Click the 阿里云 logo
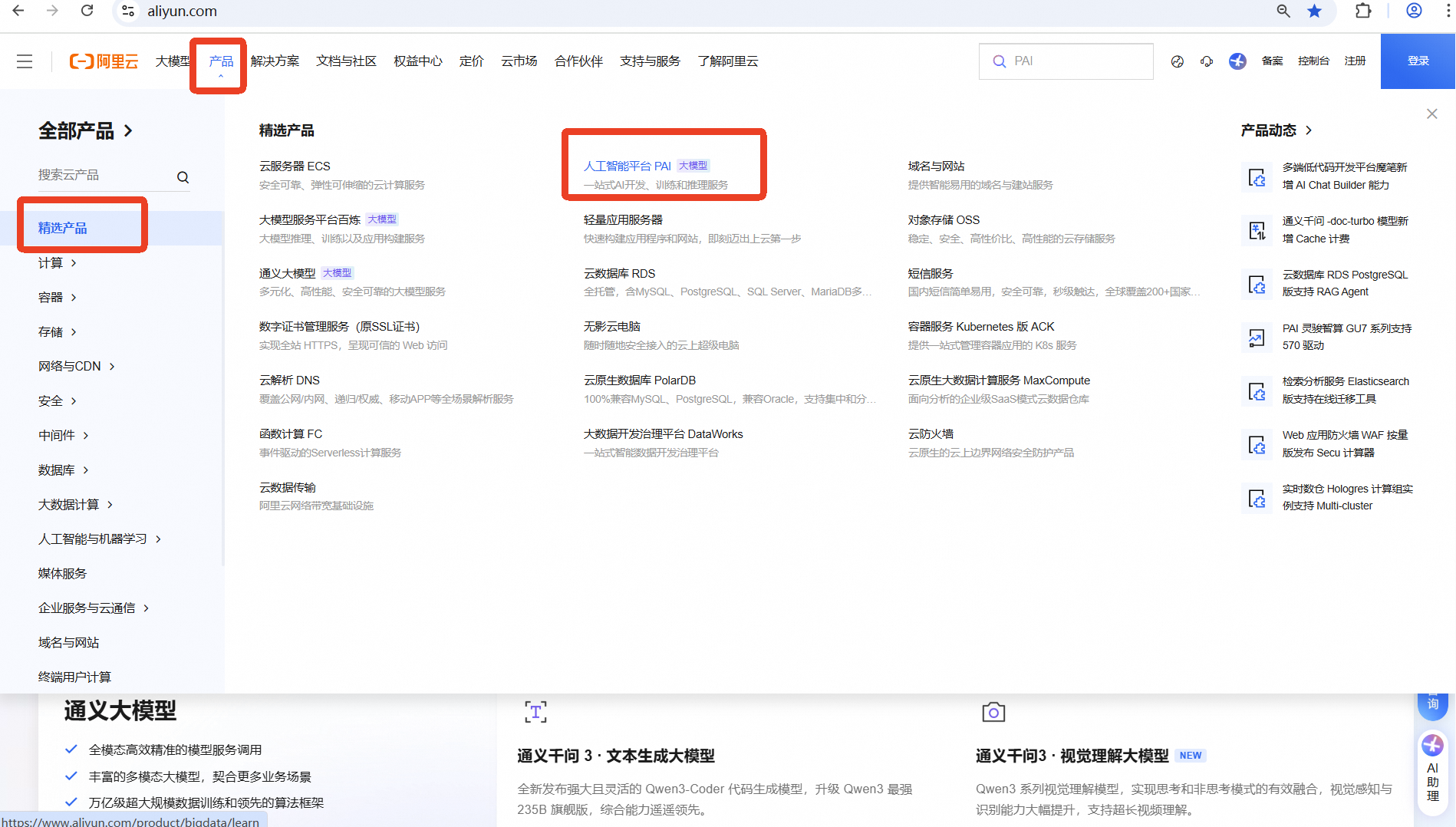Screen dimensions: 1456x827 (x=104, y=61)
